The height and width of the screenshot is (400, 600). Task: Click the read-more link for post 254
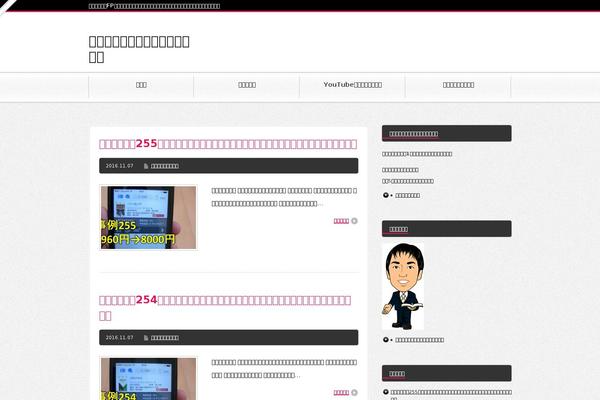tap(341, 393)
